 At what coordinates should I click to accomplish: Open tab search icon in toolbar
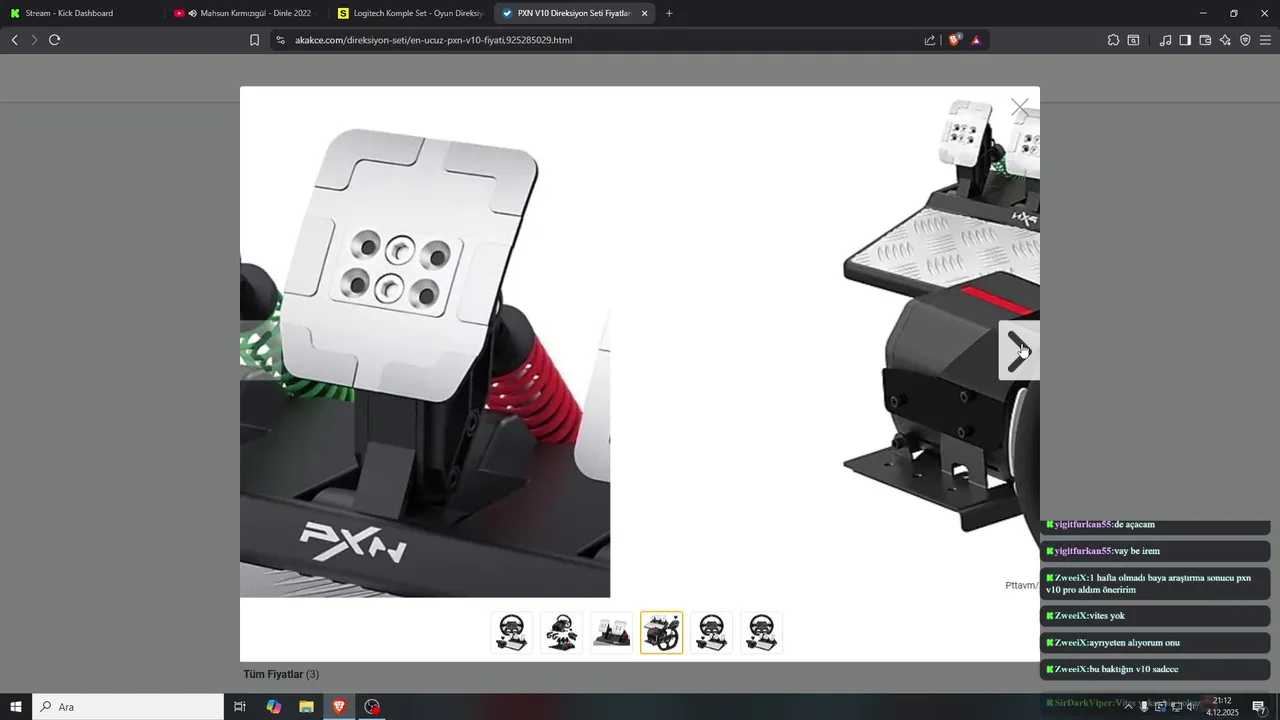[1133, 40]
